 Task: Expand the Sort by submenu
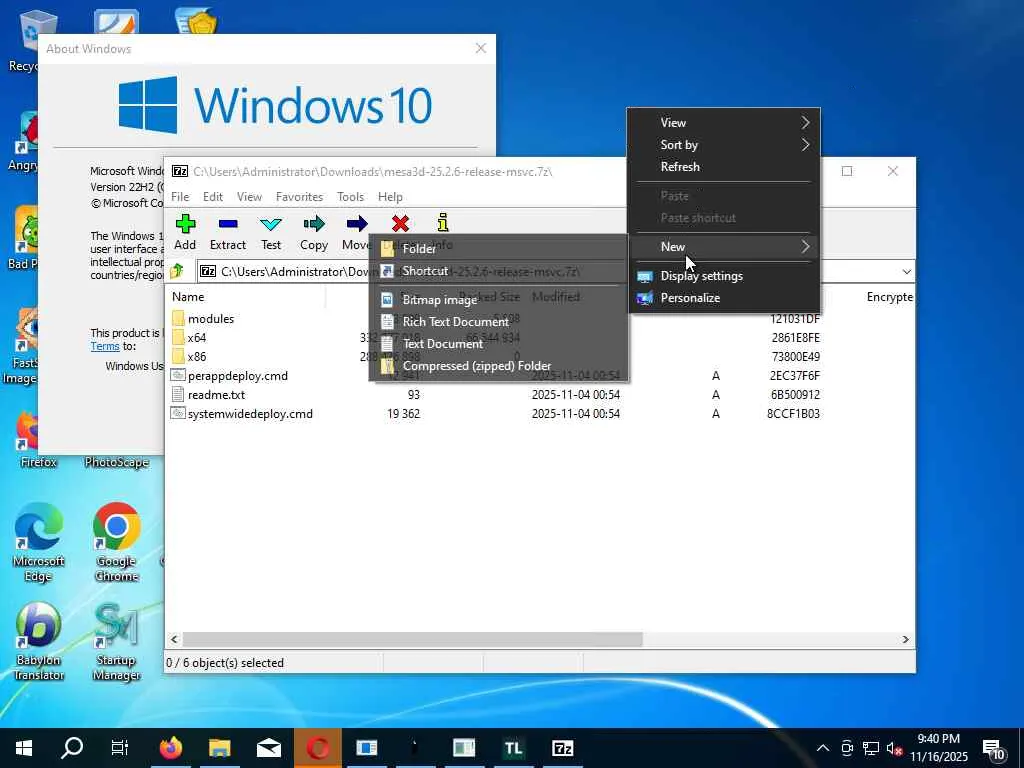coord(805,145)
